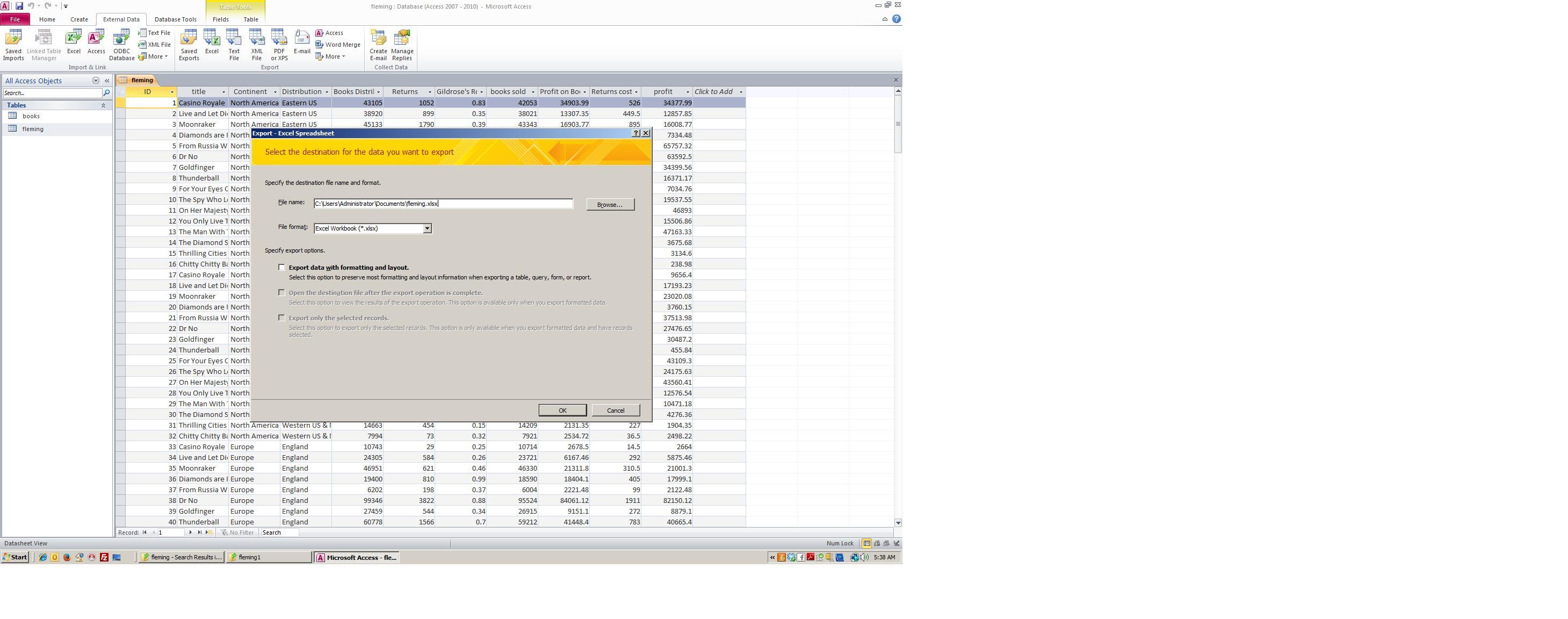Toggle Open the destination file after export checkbox
Viewport: 1568px width, 619px height.
click(281, 293)
